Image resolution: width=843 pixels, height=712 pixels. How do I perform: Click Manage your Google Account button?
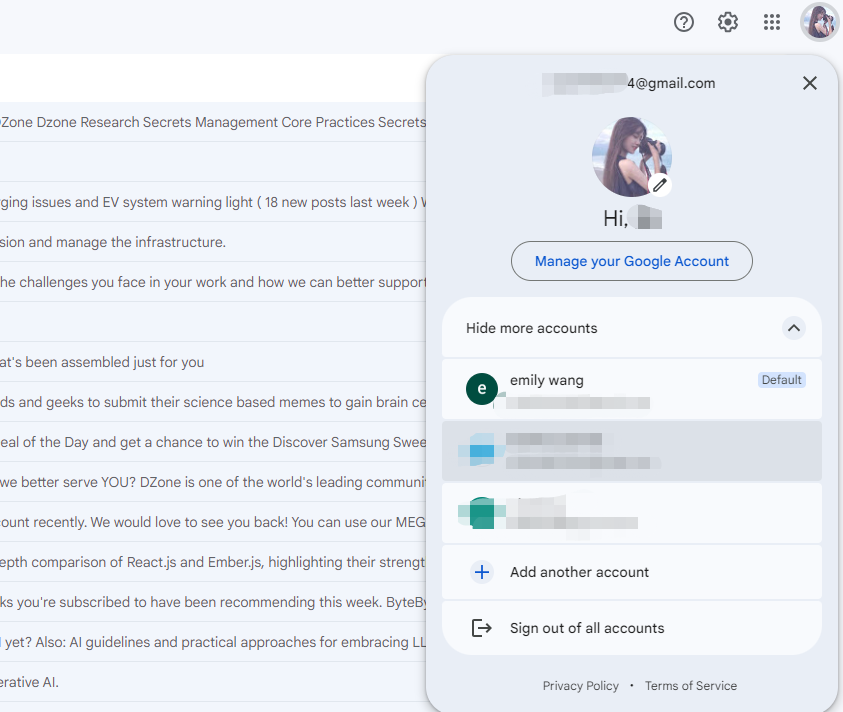[x=631, y=261]
